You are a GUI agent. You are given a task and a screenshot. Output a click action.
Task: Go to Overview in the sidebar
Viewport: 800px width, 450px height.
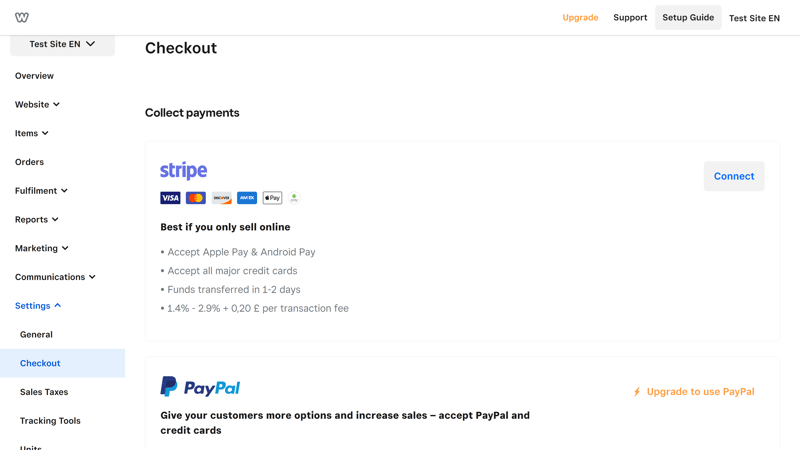(x=34, y=76)
